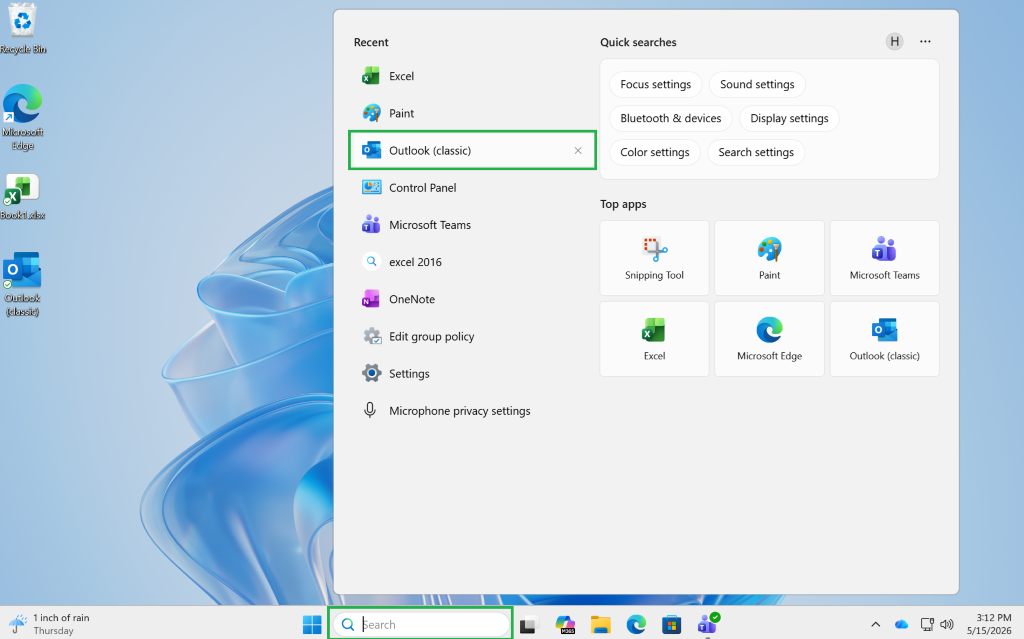Click the Sound settings quick search
Image resolution: width=1024 pixels, height=639 pixels.
pos(757,84)
